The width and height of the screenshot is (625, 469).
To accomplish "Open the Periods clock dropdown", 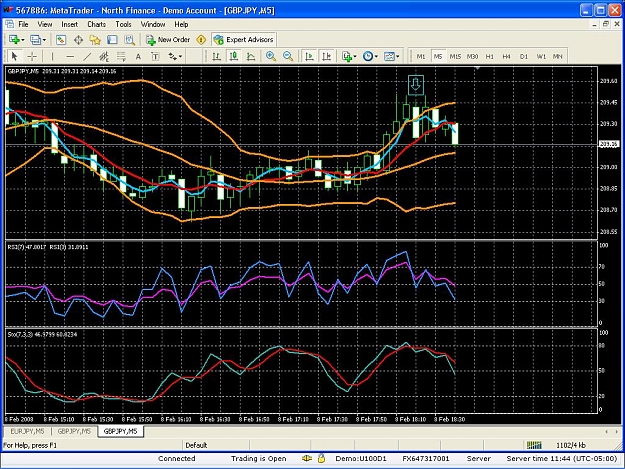I will 370,56.
